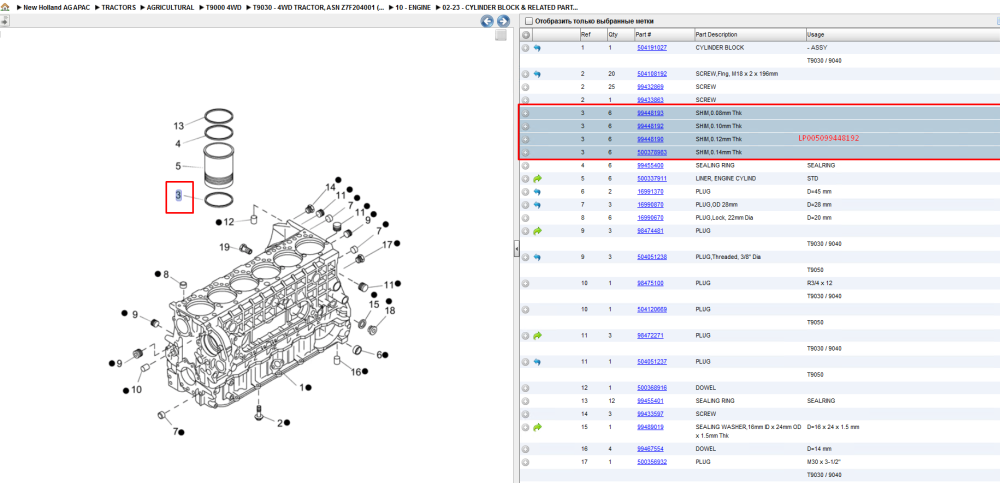Select callout 19 in the diagram
Viewport: 1000px width, 483px height.
tap(224, 246)
